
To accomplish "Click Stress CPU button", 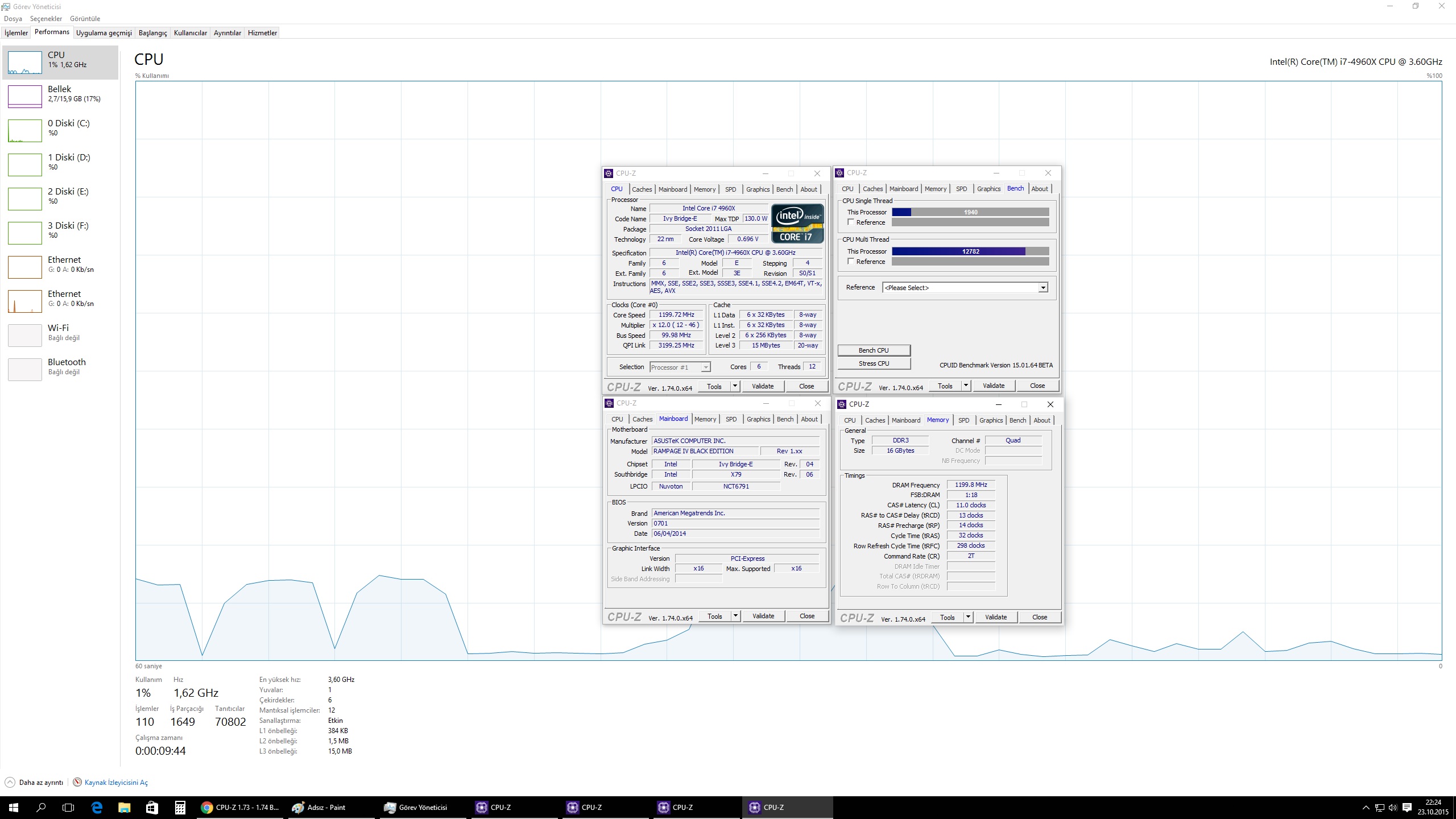I will coord(874,363).
